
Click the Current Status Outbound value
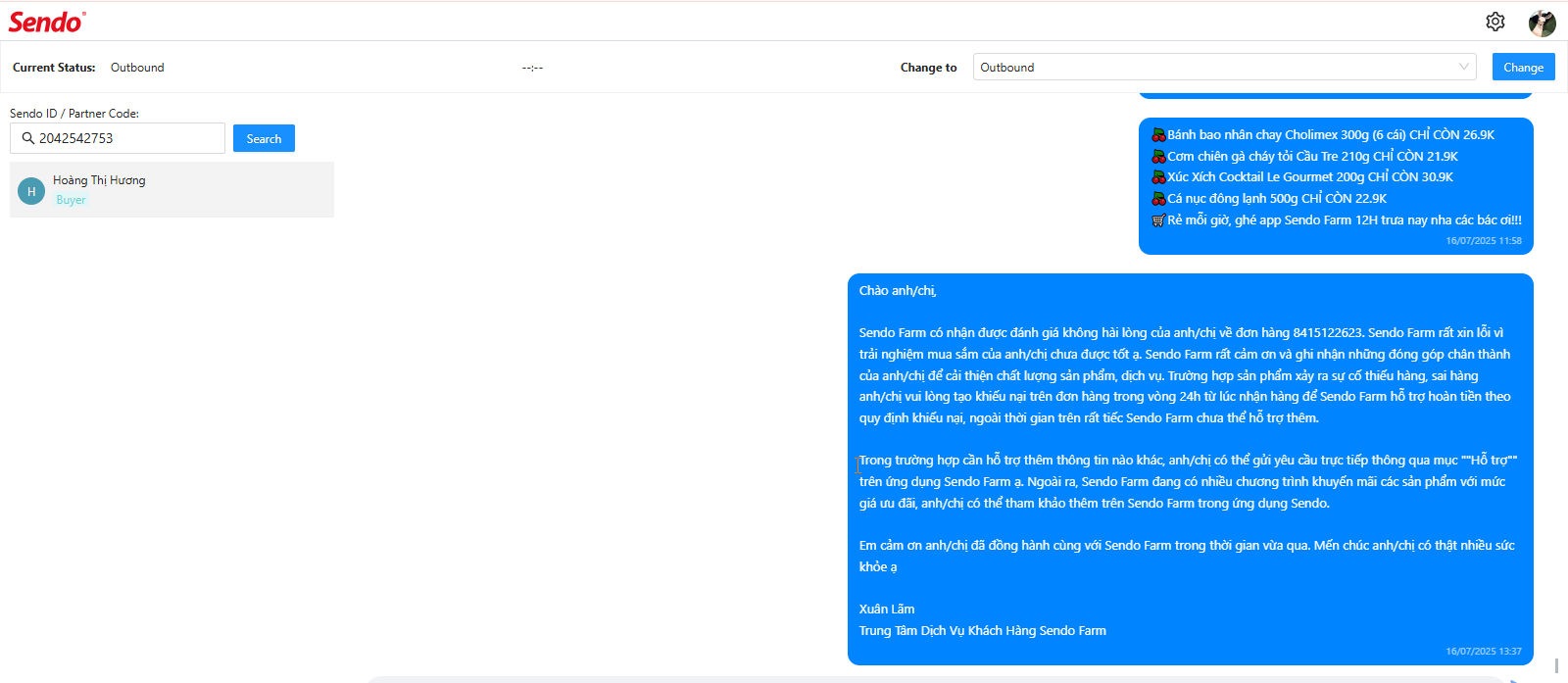(x=137, y=68)
